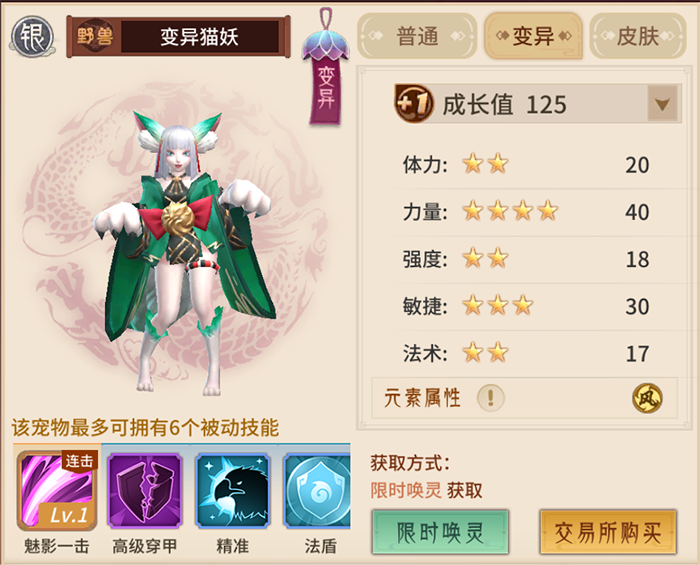Expand the 成长值 125 dropdown arrow

[x=662, y=104]
